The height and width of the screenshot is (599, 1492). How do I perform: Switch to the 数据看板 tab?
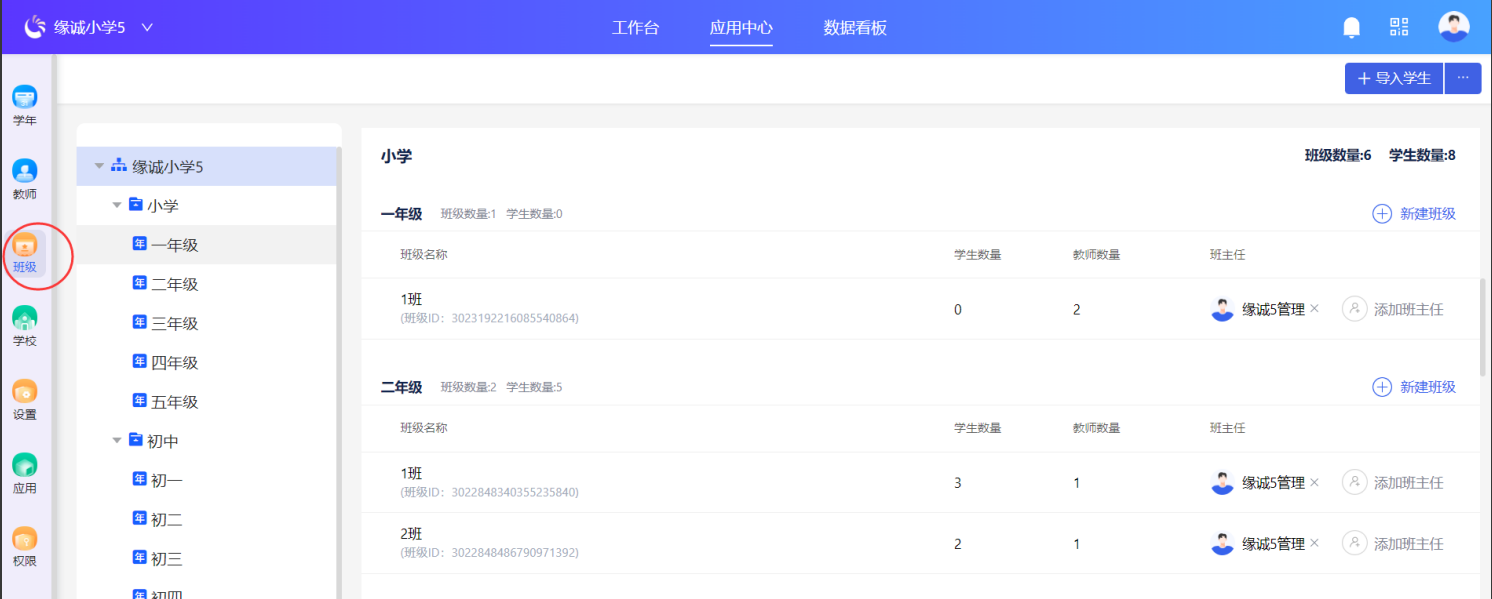[855, 28]
